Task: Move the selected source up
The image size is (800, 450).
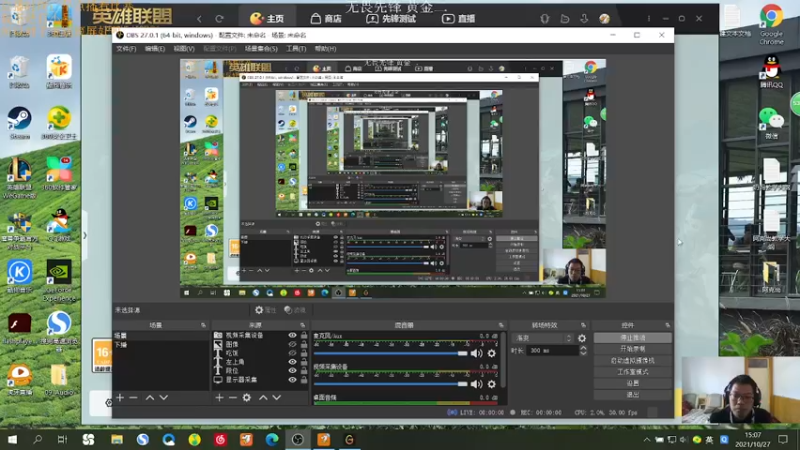Action: 263,397
